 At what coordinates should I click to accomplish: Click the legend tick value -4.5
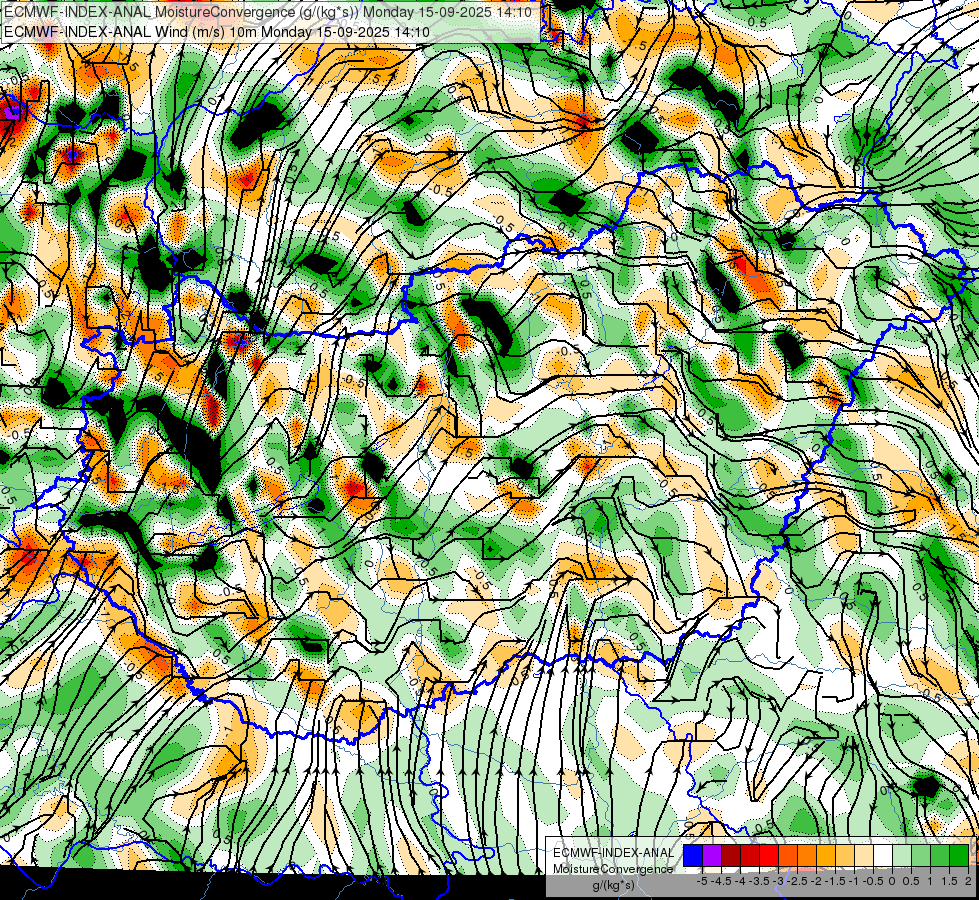[x=721, y=881]
